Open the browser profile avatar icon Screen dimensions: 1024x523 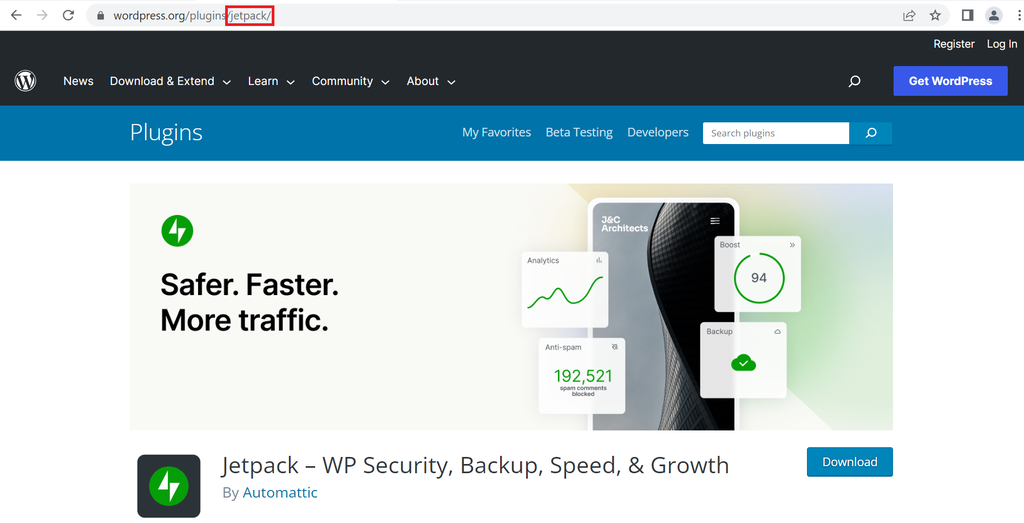click(x=993, y=15)
